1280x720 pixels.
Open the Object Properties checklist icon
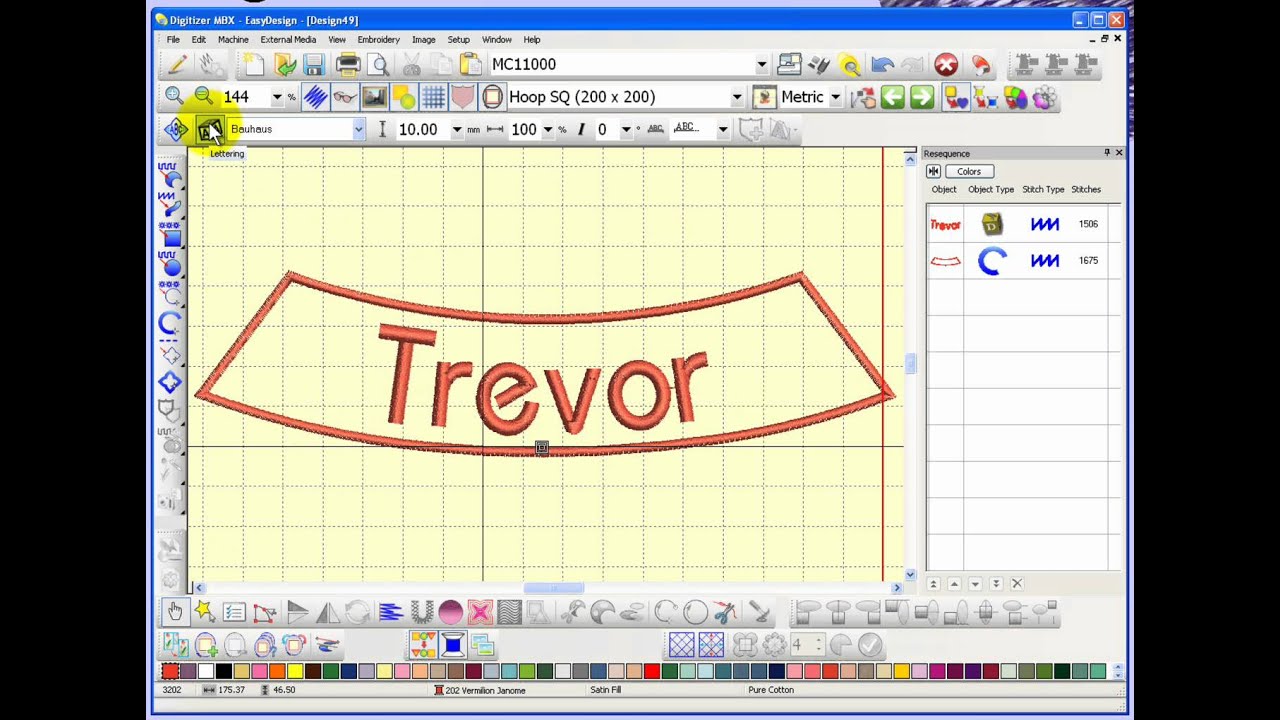(234, 612)
